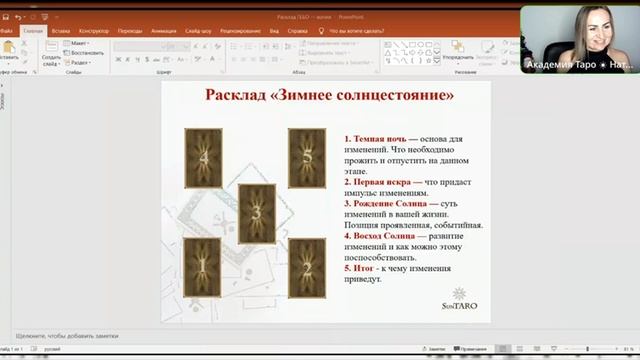Screen dimensions: 640x360
Task: Open the Раздел dropdown
Action: 78,63
